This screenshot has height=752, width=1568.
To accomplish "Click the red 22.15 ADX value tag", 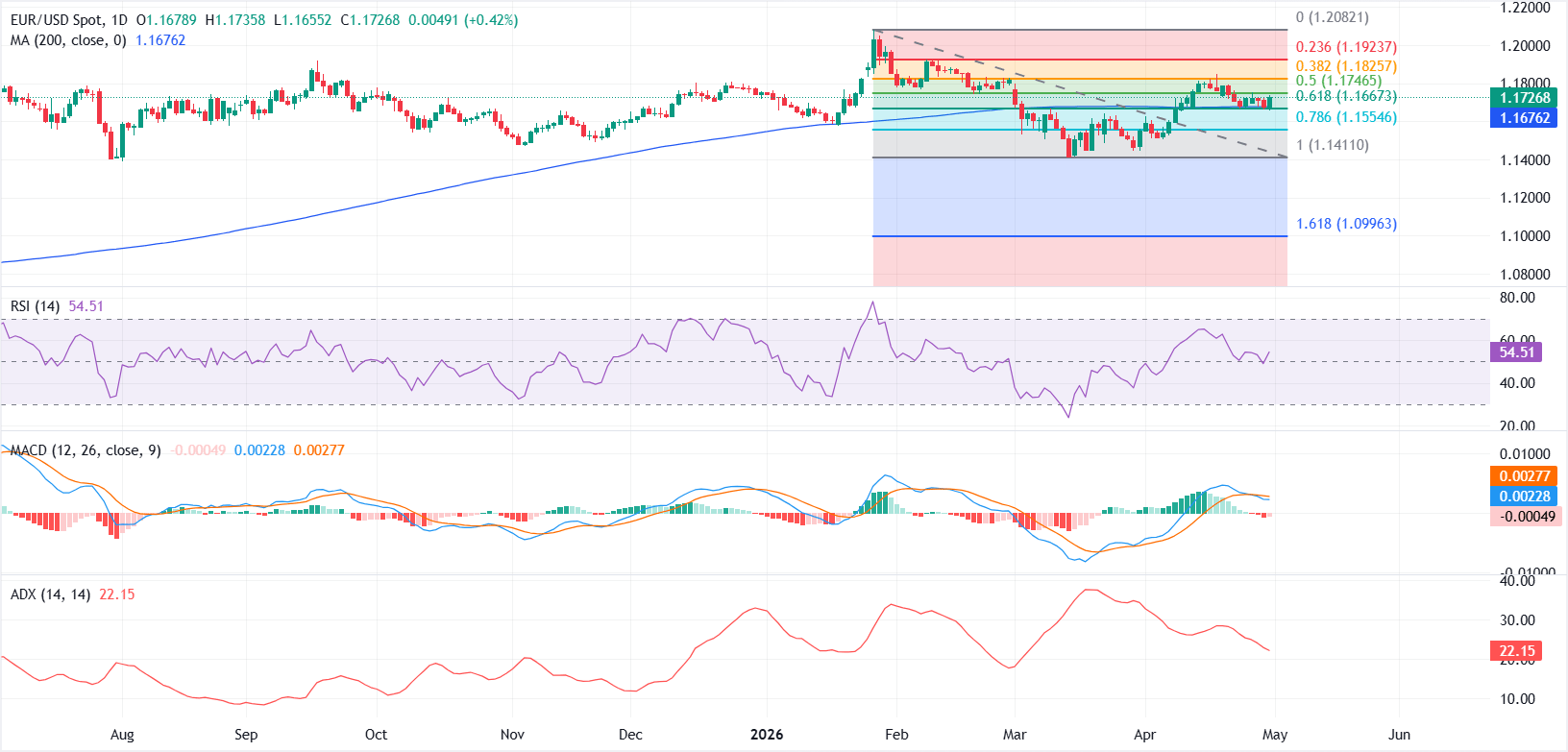I will [1516, 651].
